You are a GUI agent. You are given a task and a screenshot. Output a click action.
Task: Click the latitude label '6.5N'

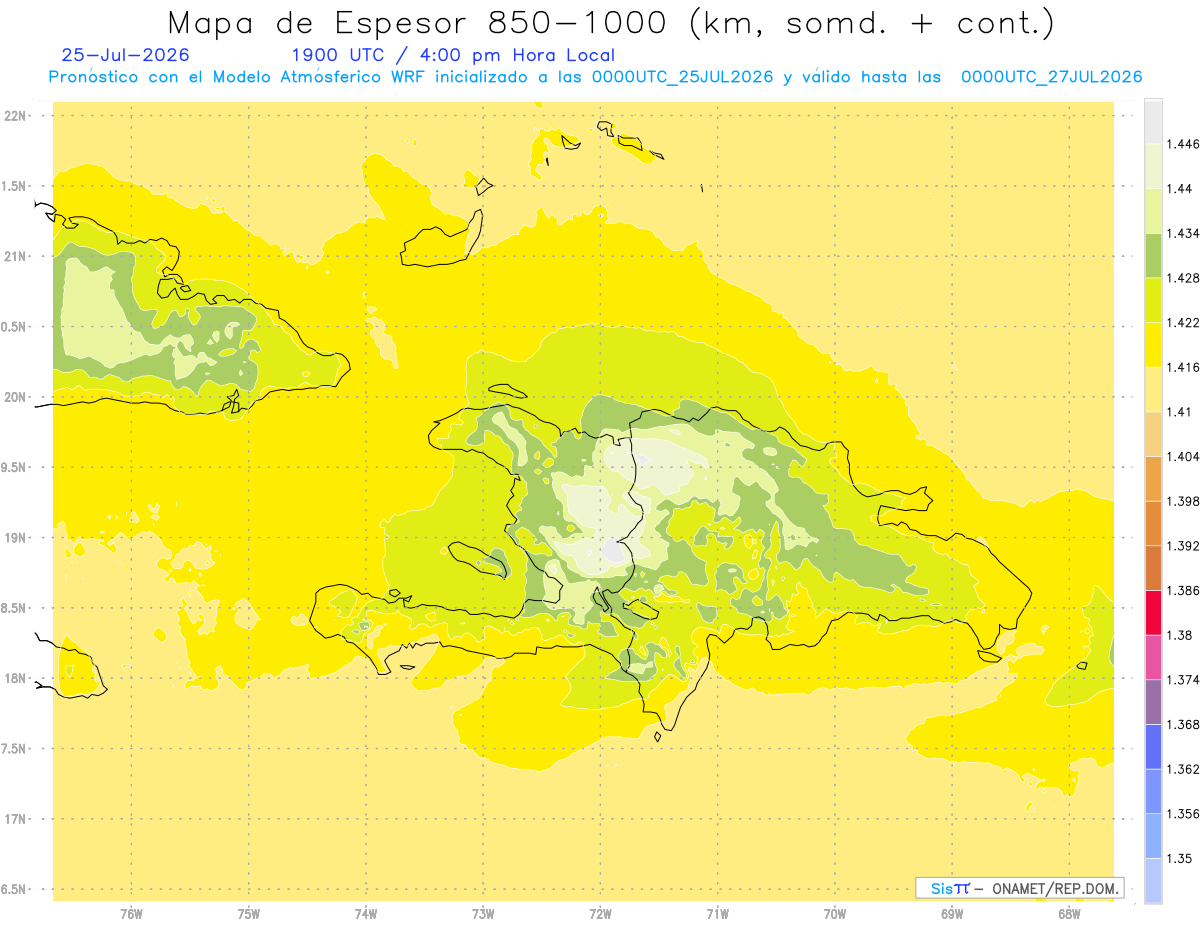point(15,889)
